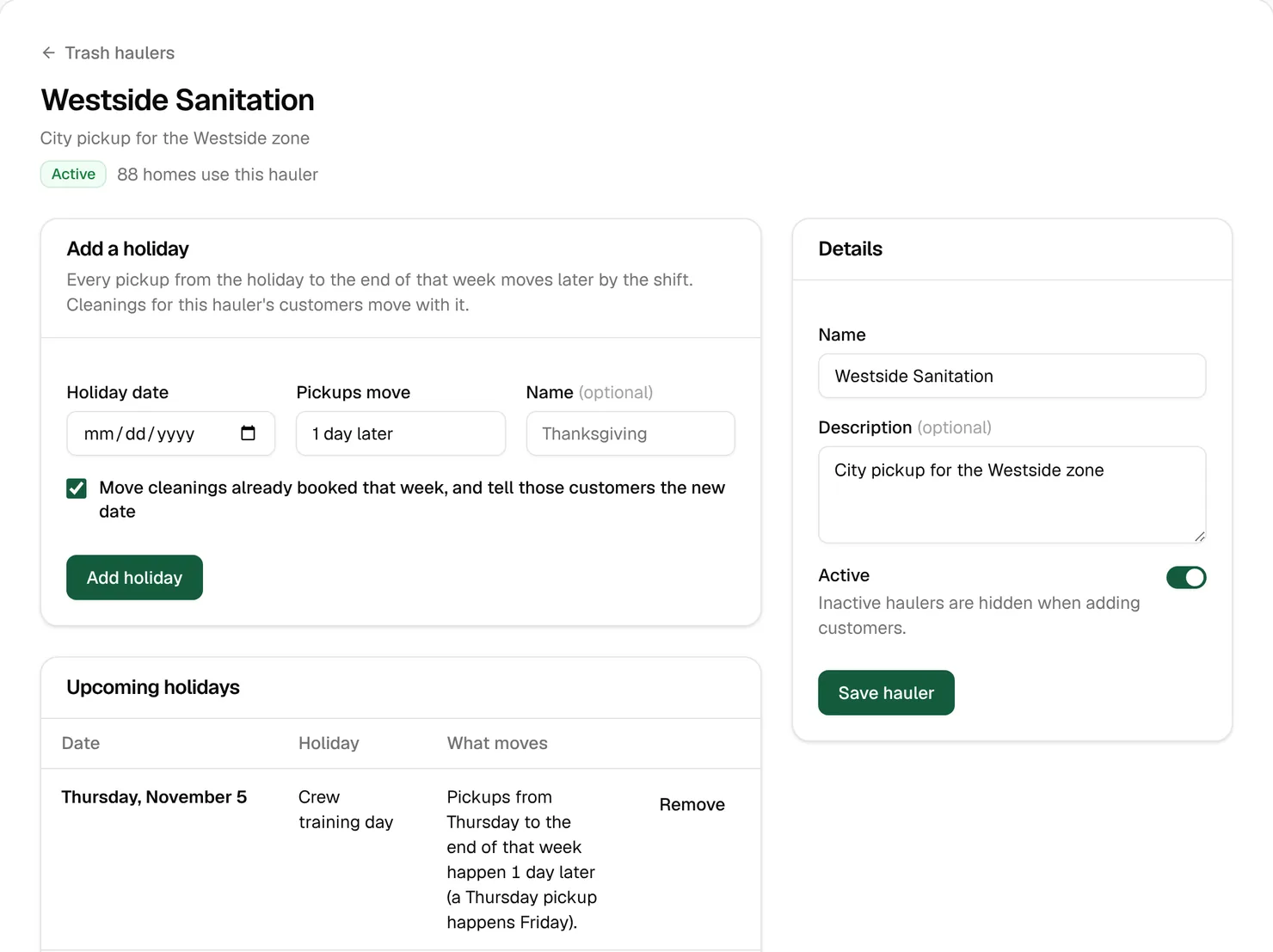Click the Crew training day cell
Image resolution: width=1273 pixels, height=952 pixels.
point(346,809)
